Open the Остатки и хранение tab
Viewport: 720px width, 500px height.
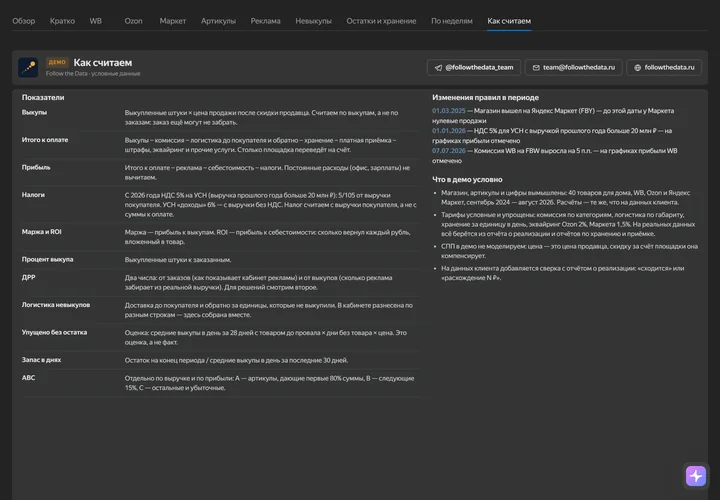(x=381, y=21)
